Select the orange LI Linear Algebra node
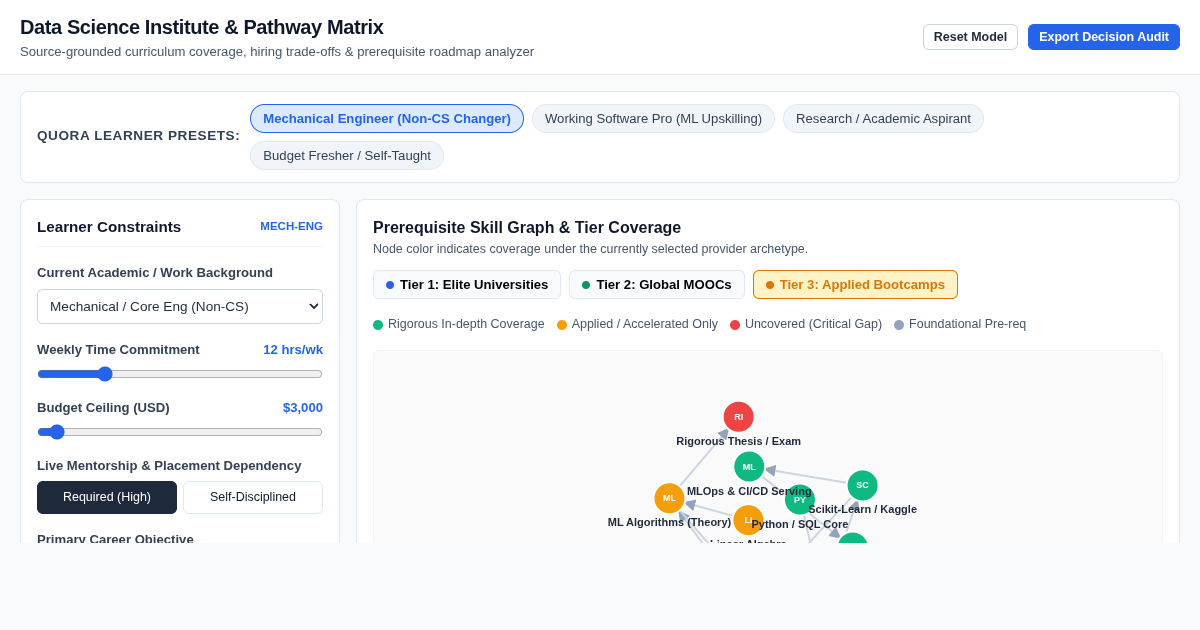This screenshot has height=630, width=1200. [748, 520]
